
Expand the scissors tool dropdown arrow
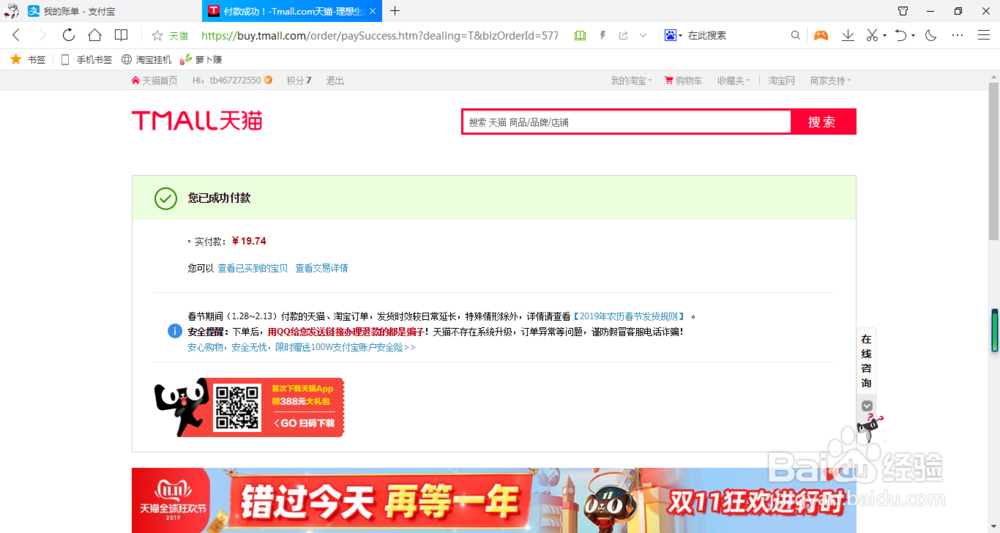click(885, 36)
